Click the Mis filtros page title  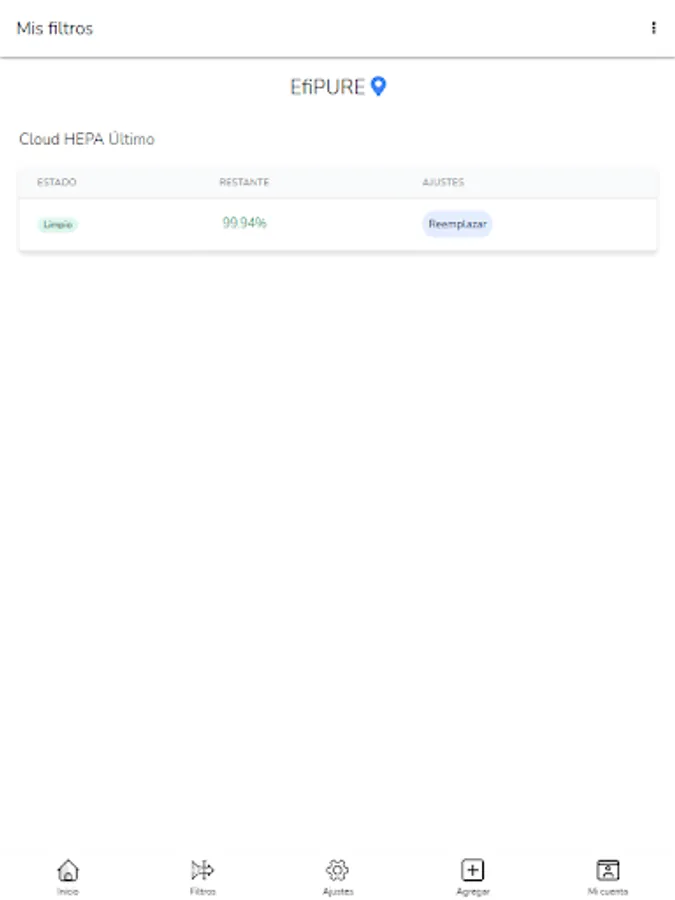tap(55, 28)
